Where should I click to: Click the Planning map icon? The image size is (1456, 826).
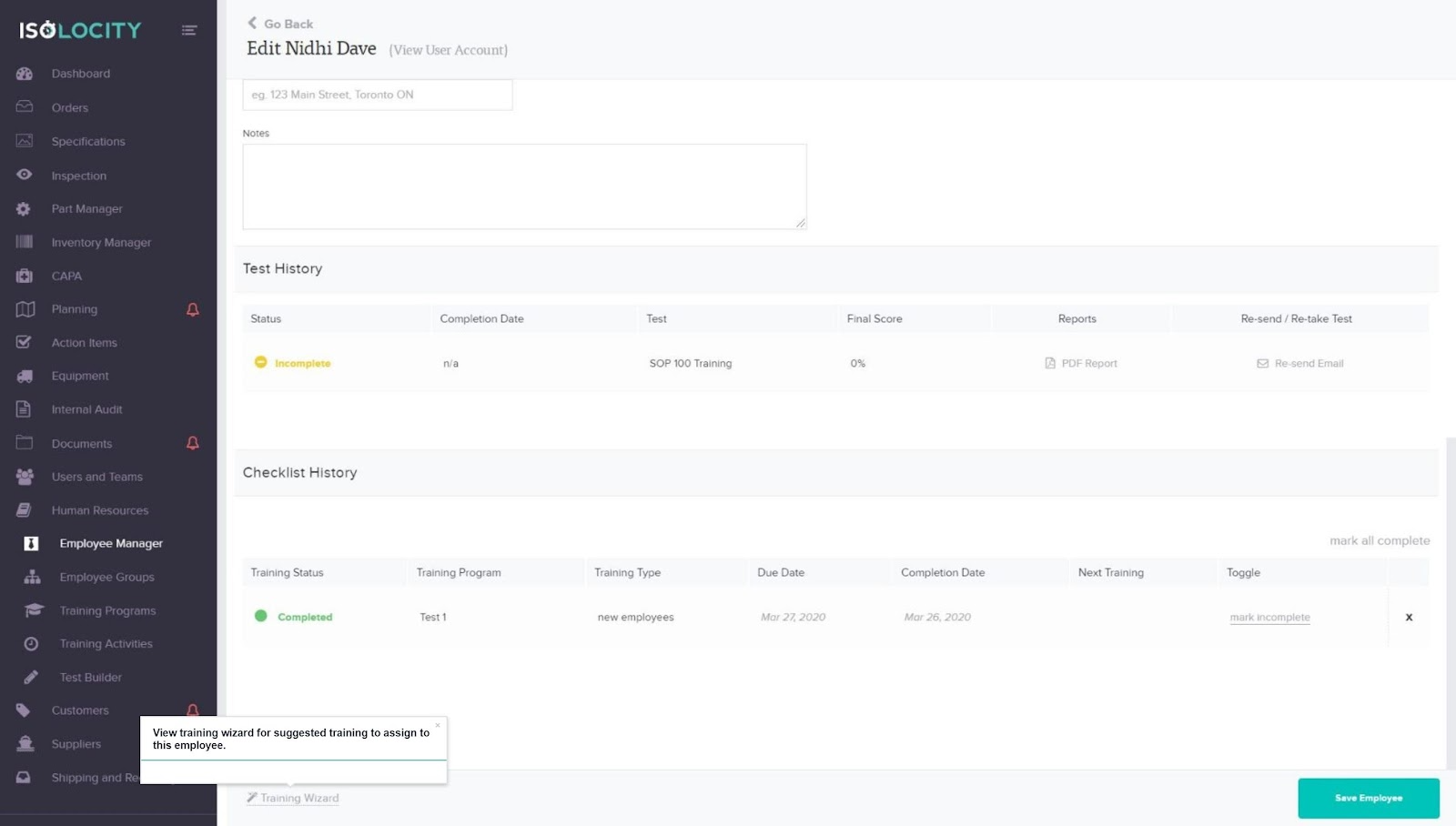click(25, 309)
